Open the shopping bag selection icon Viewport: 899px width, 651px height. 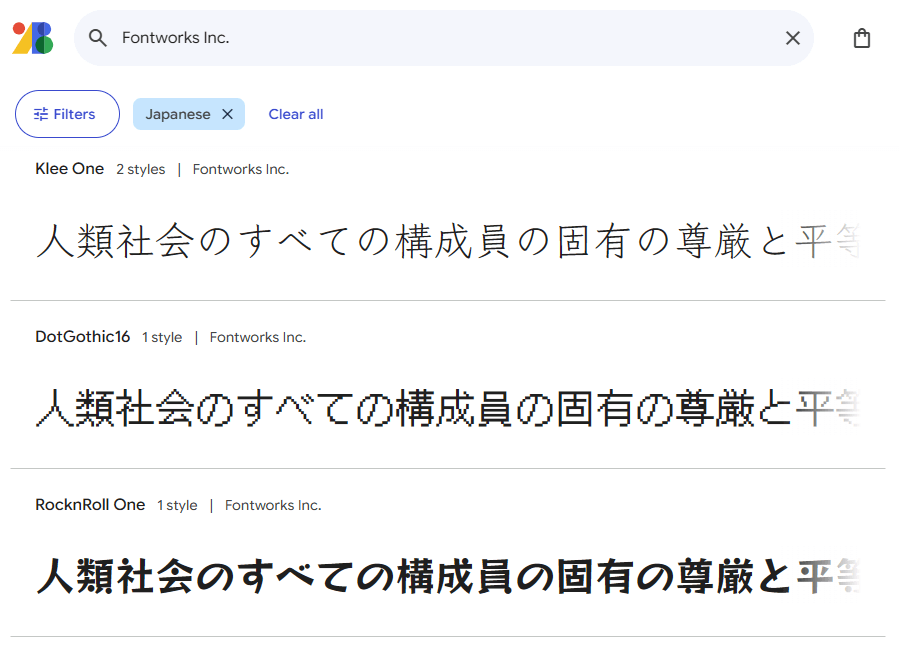pos(861,38)
